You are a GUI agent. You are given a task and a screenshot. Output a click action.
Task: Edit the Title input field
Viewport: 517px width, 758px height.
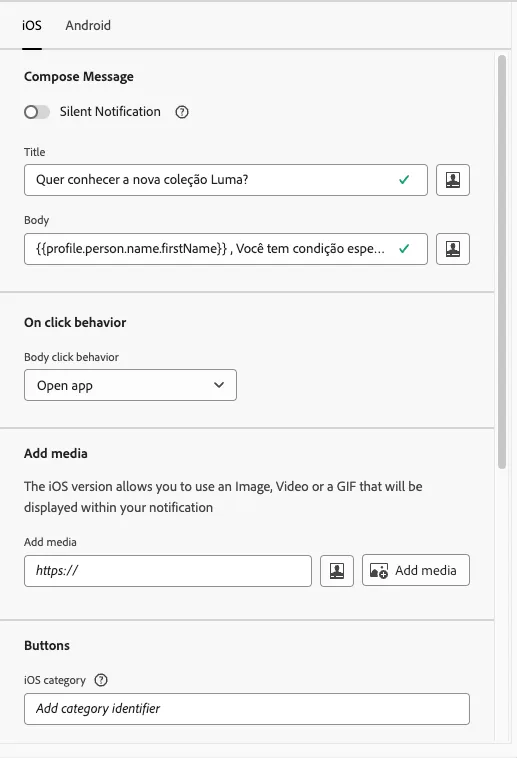coord(226,180)
